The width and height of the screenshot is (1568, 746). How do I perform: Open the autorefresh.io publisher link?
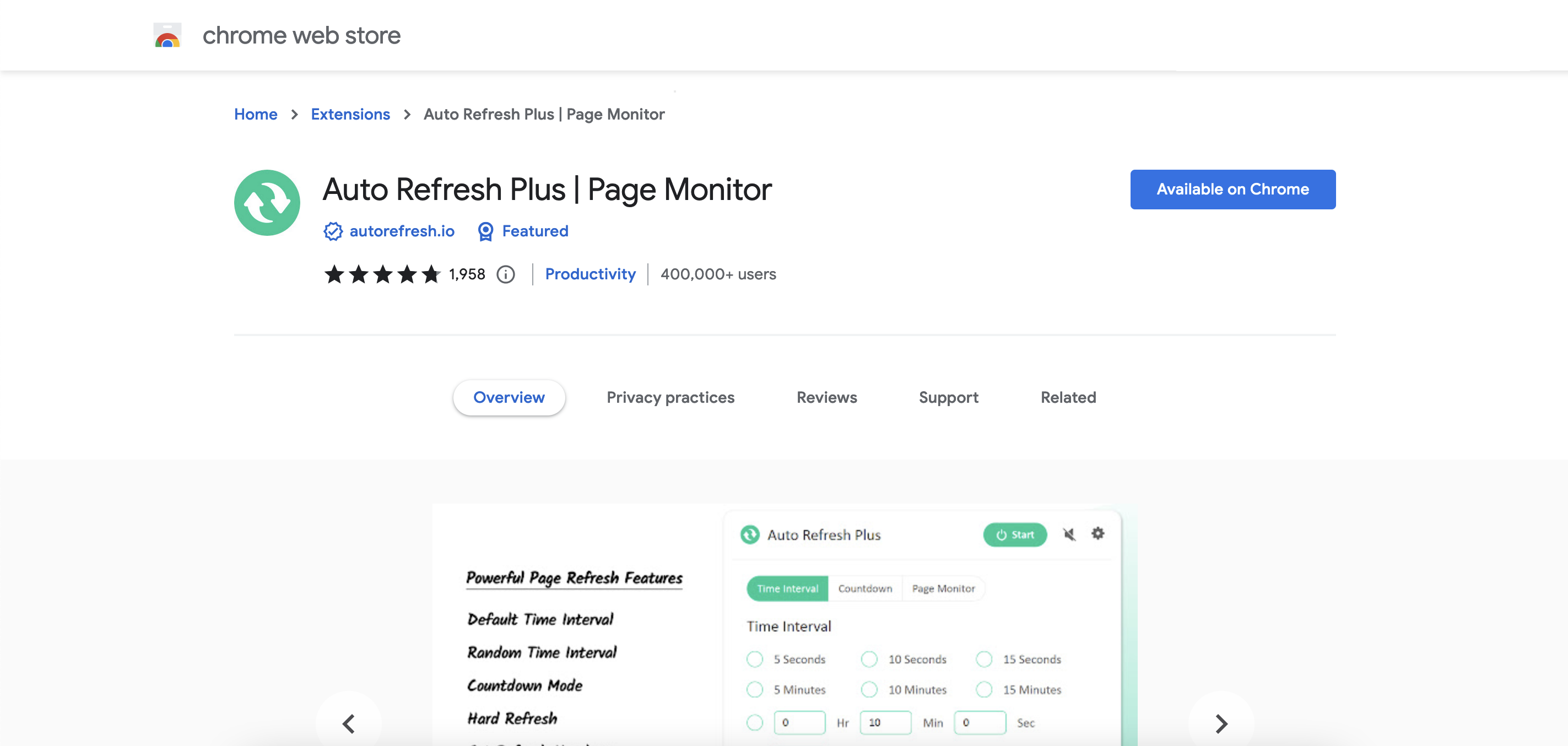point(402,231)
